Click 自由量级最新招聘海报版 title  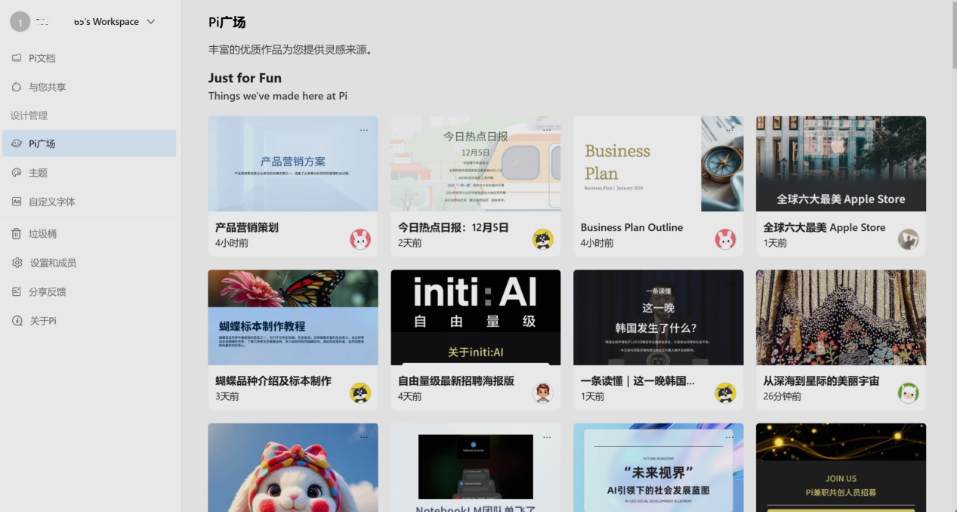[456, 381]
